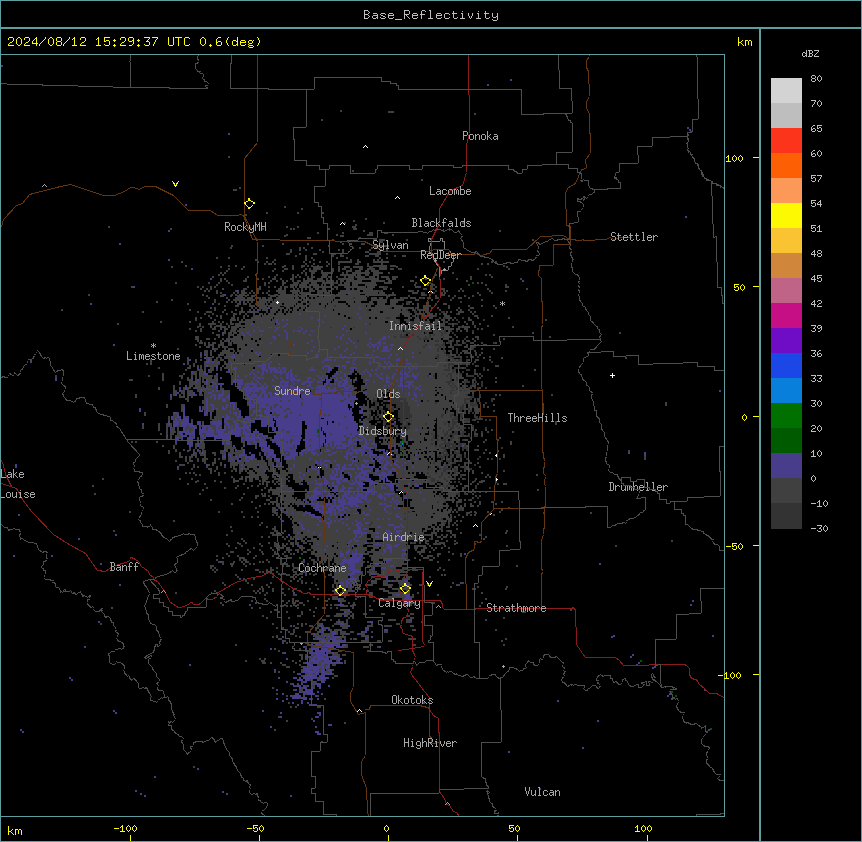The width and height of the screenshot is (862, 842).
Task: Pick the bright yellow swatch in dBZ legend
Action: [x=786, y=215]
